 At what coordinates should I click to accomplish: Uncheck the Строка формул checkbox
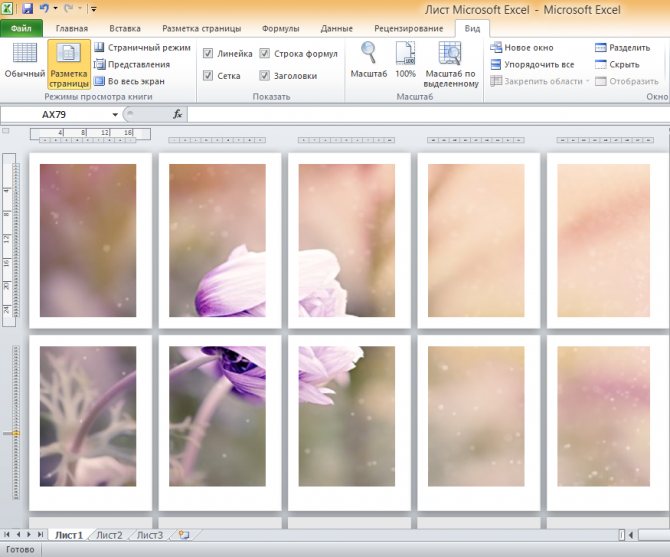(x=265, y=53)
